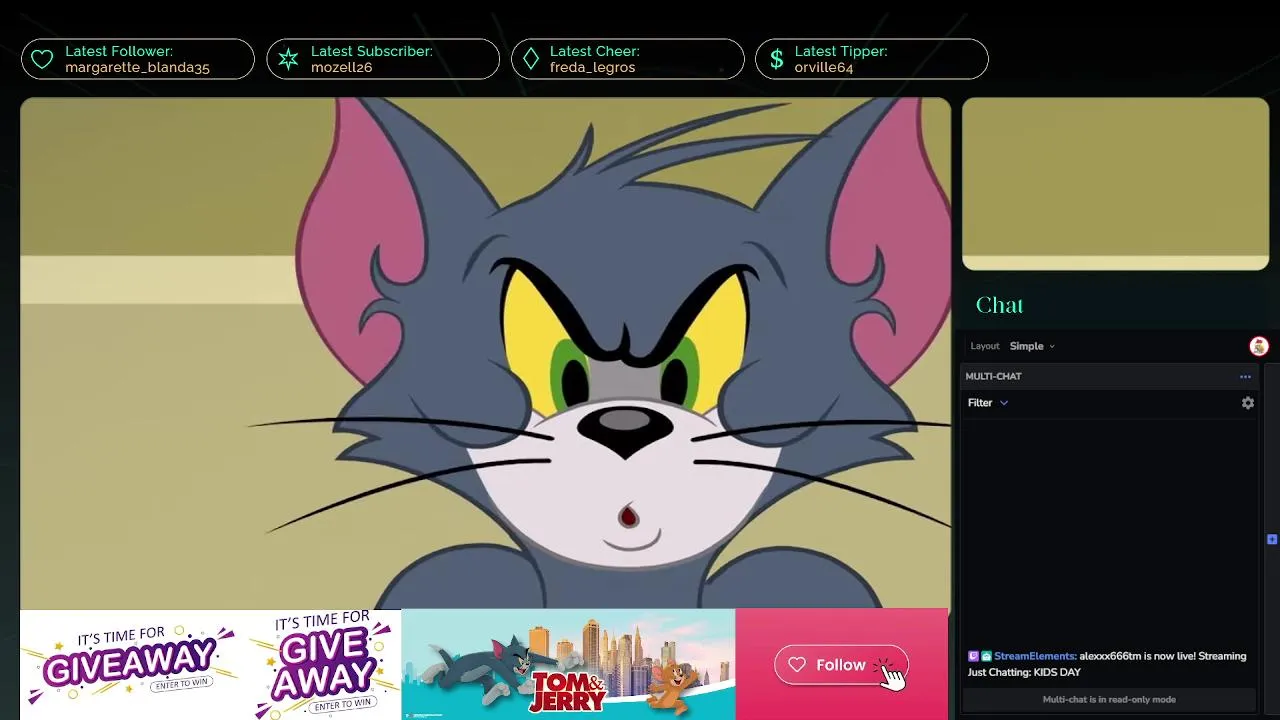
Task: Click the Latest Follower heart icon
Action: coord(42,60)
